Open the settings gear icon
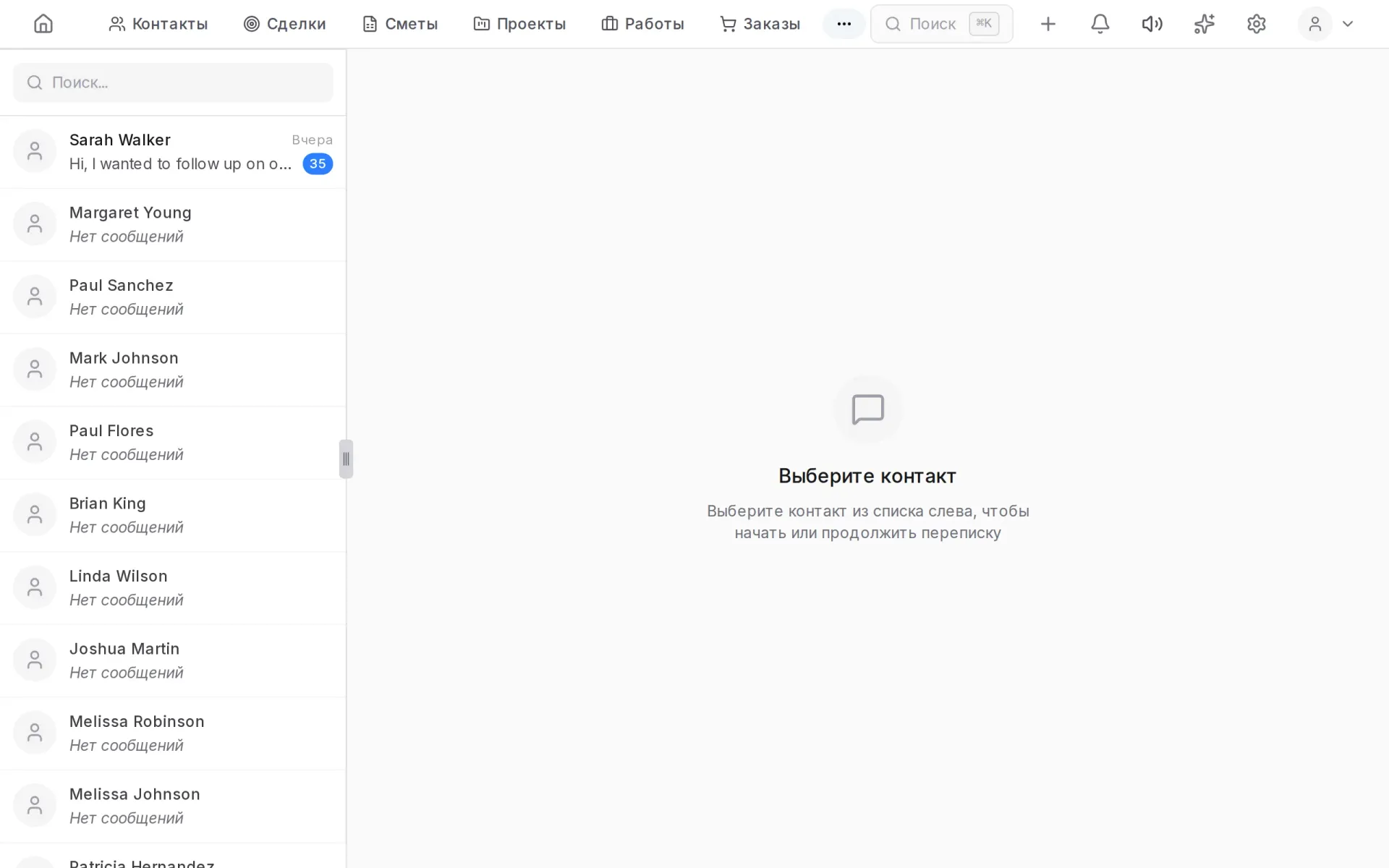The width and height of the screenshot is (1389, 868). point(1256,24)
